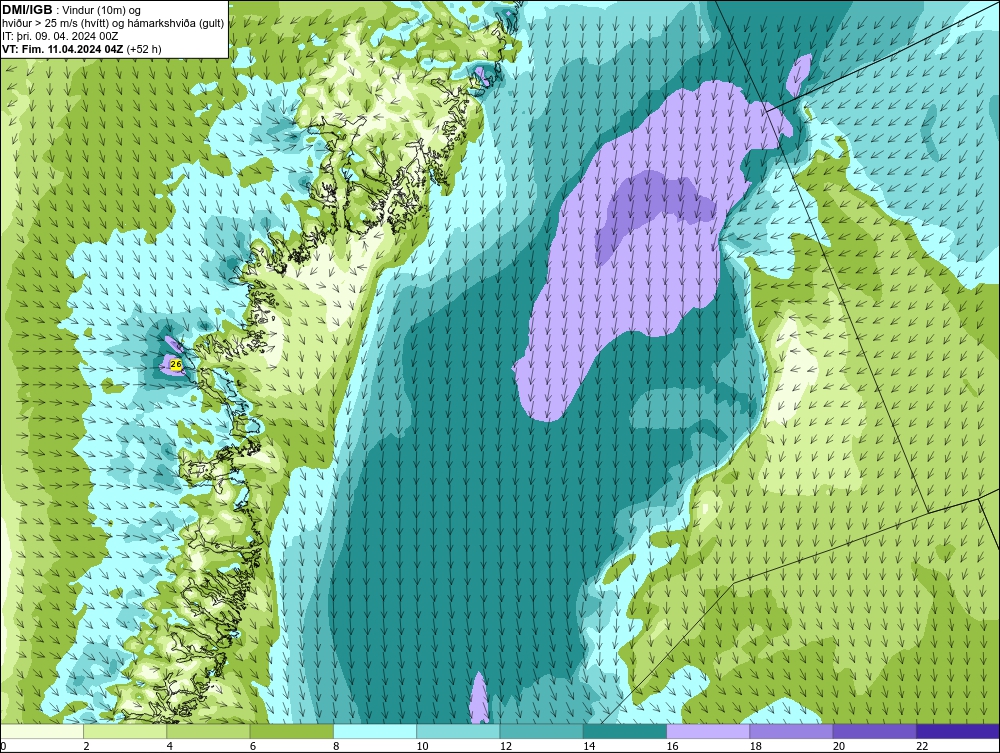Screen dimensions: 1000x753
Task: Click the DMI/IGB title text
Action: click(x=27, y=10)
